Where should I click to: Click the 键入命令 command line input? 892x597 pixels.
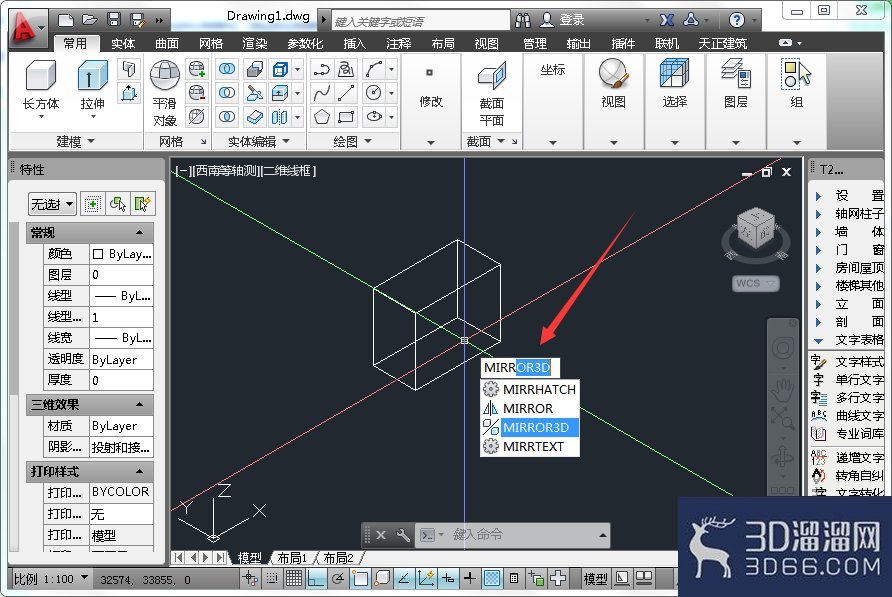(512, 535)
